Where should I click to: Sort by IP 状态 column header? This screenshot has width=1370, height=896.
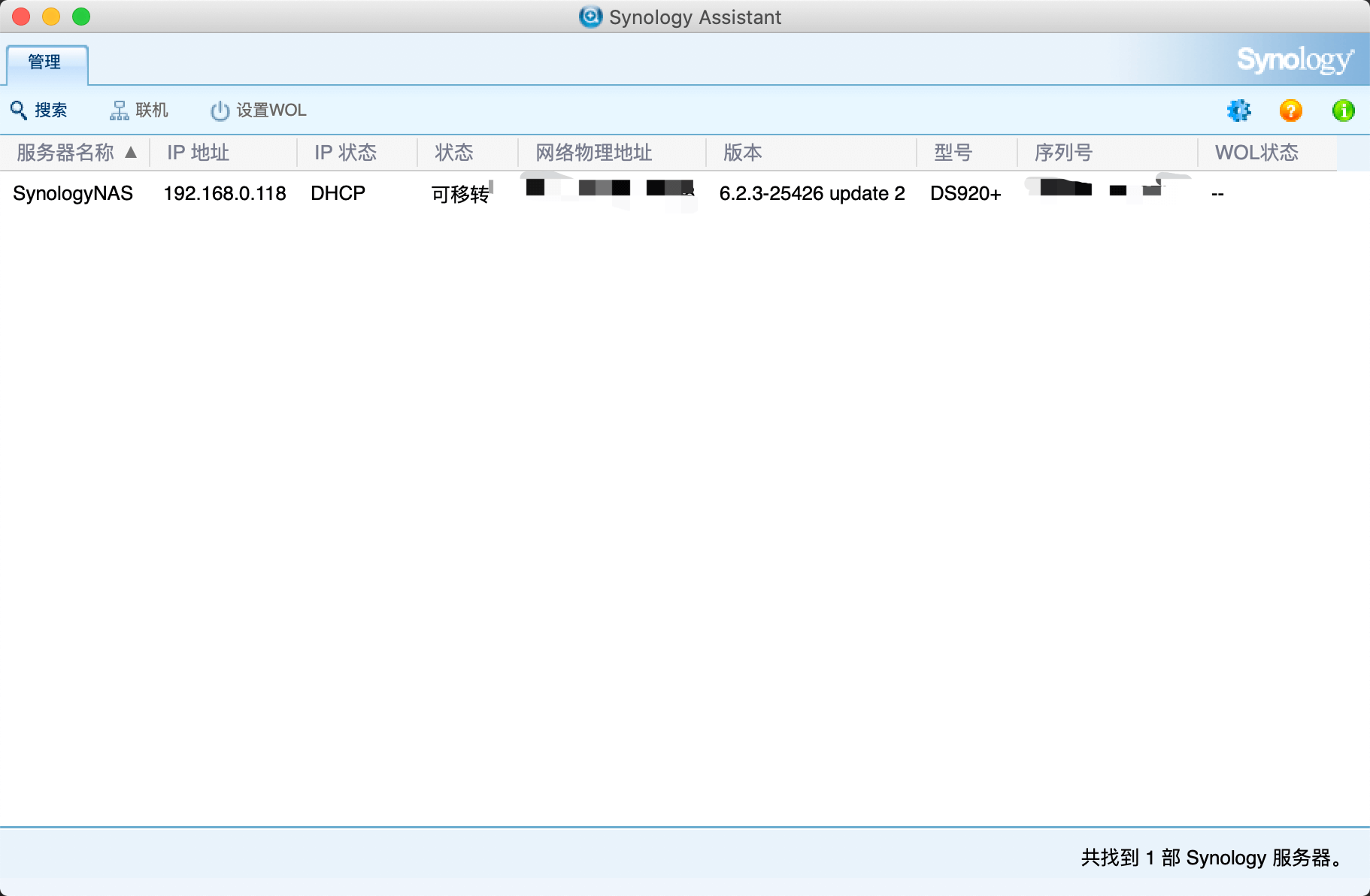[x=357, y=153]
